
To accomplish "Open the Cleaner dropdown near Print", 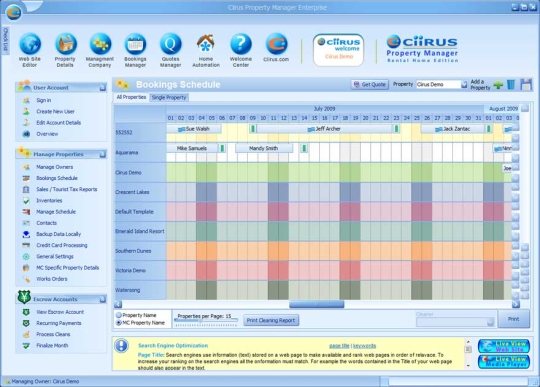I will point(455,322).
